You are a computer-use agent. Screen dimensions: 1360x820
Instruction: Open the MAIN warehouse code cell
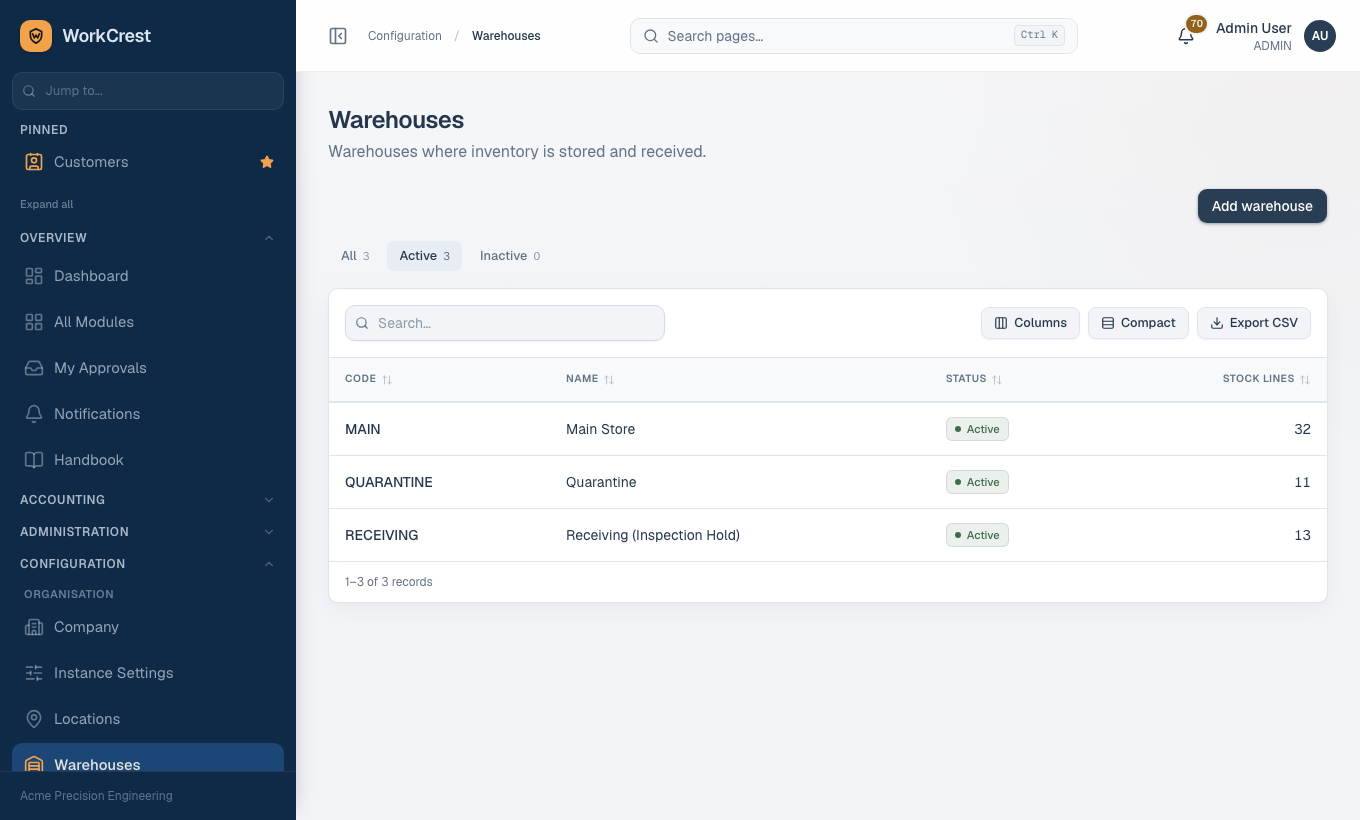pos(363,429)
